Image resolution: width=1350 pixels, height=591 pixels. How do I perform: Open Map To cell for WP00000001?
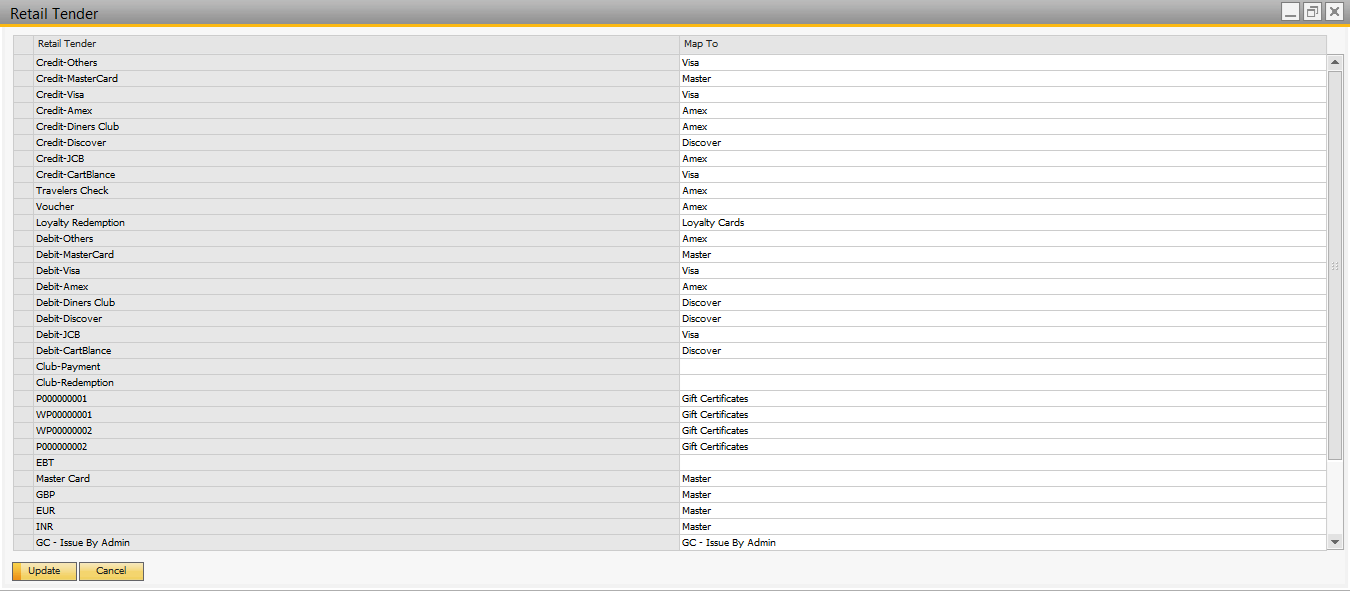click(x=1003, y=415)
